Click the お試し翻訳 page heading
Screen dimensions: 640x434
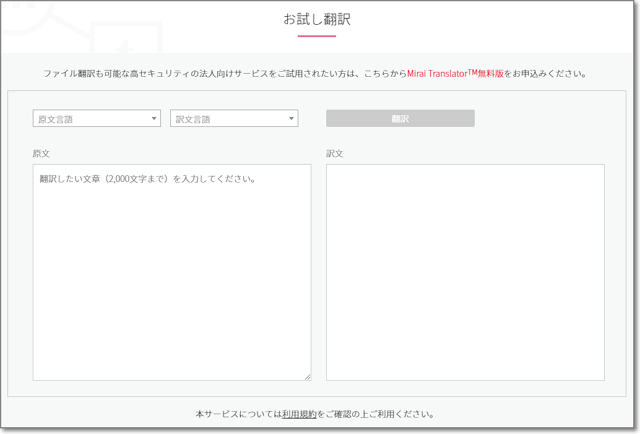(x=317, y=19)
